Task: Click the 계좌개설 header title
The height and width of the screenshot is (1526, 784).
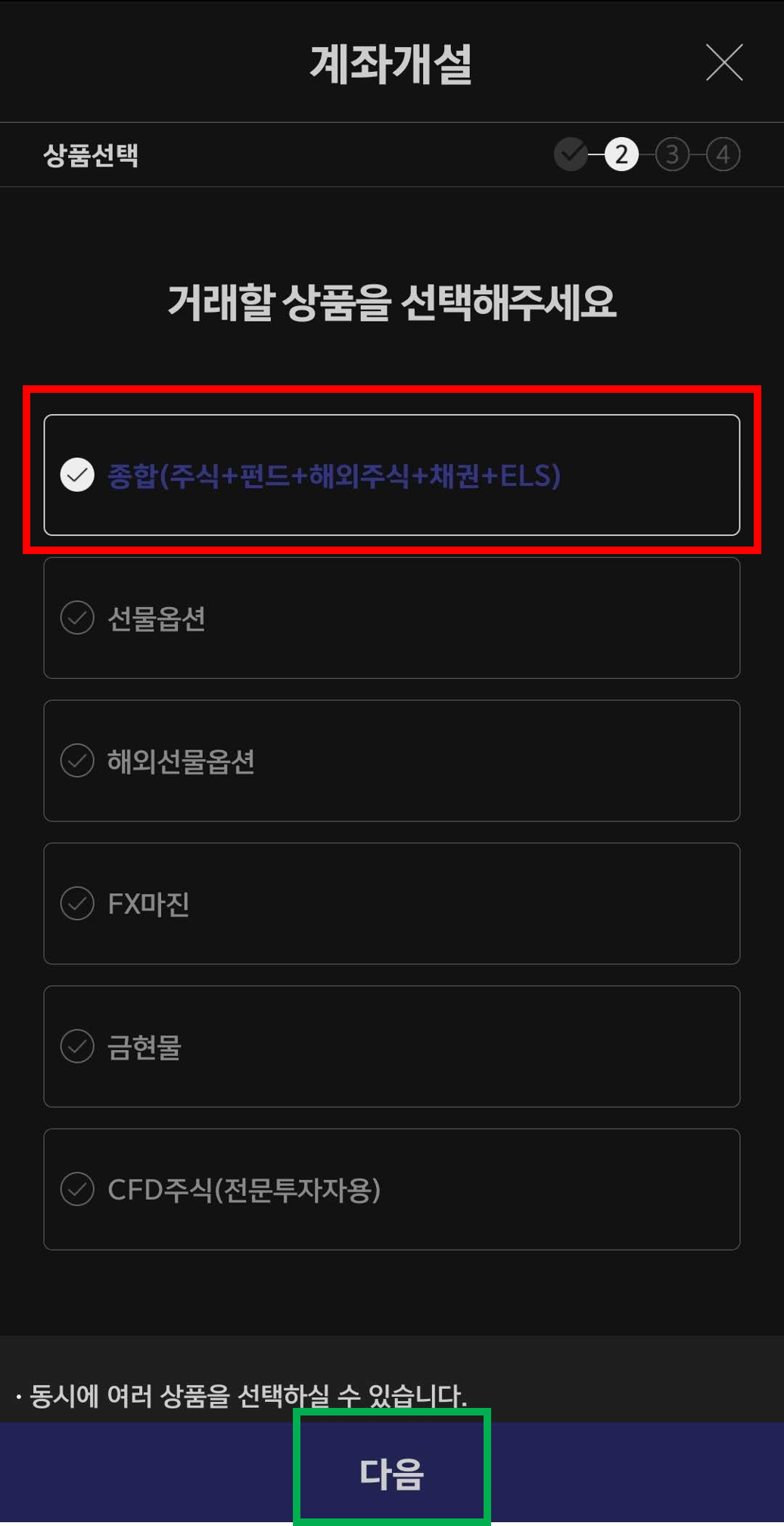Action: pyautogui.click(x=391, y=64)
